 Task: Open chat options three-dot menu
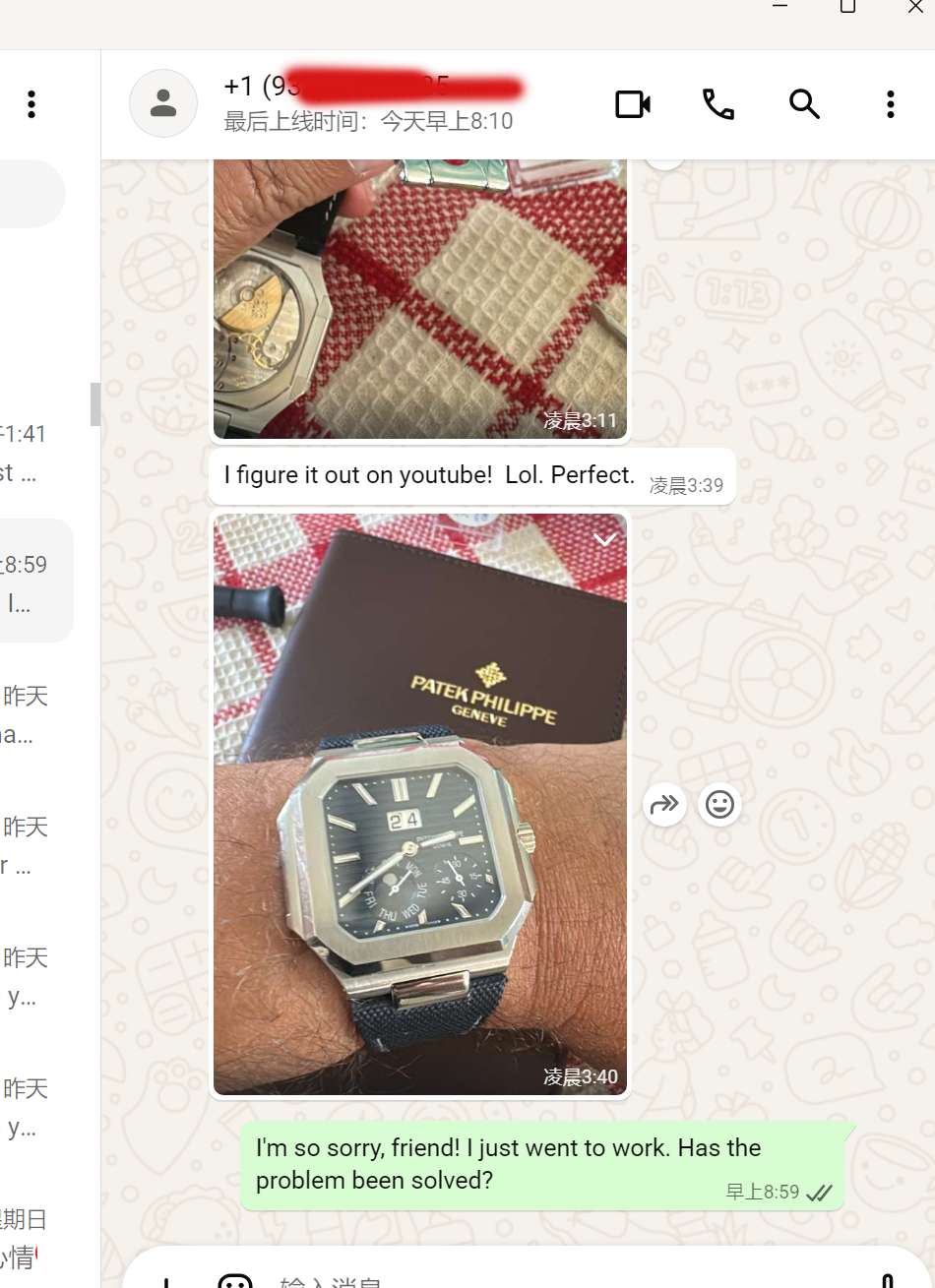coord(890,104)
